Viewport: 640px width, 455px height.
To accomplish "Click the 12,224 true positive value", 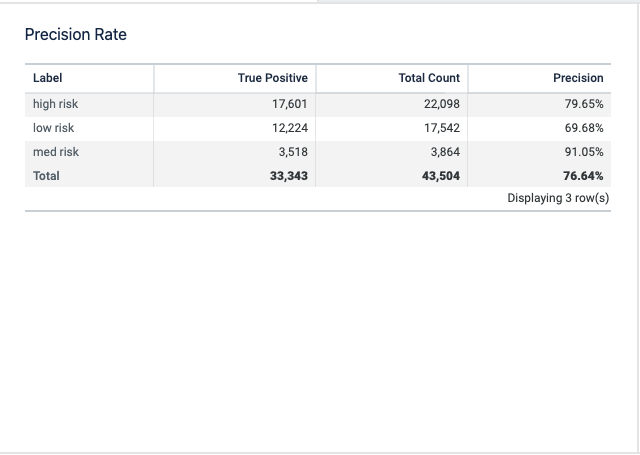I will click(x=289, y=128).
